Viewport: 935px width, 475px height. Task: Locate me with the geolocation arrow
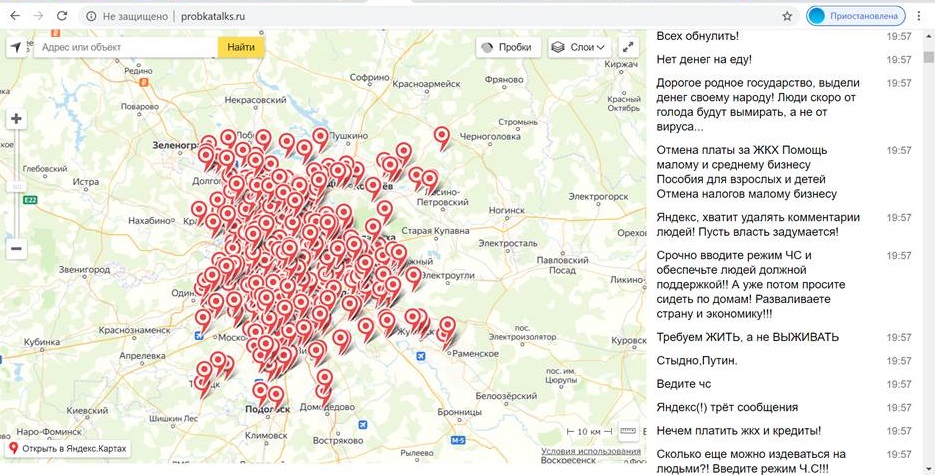[x=16, y=47]
